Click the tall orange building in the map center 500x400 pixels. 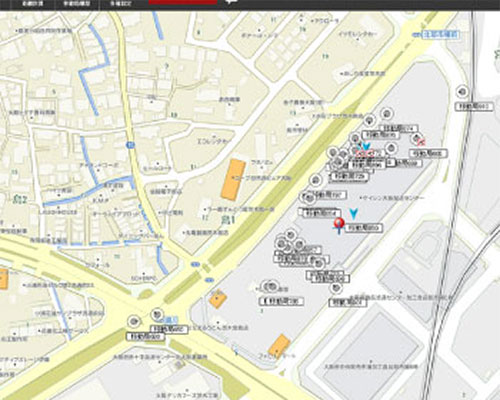pyautogui.click(x=234, y=180)
